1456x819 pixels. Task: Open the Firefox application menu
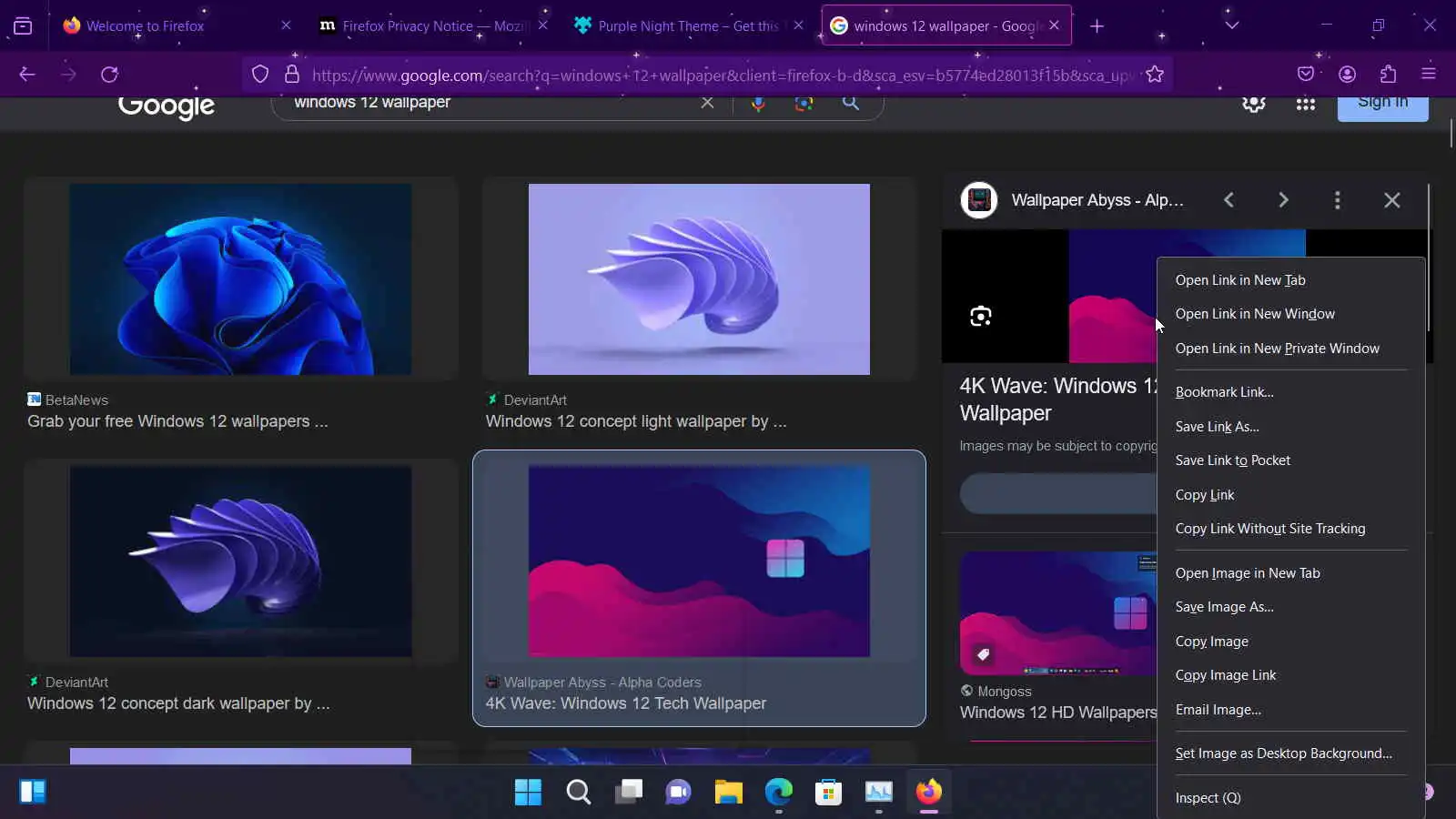click(1429, 75)
